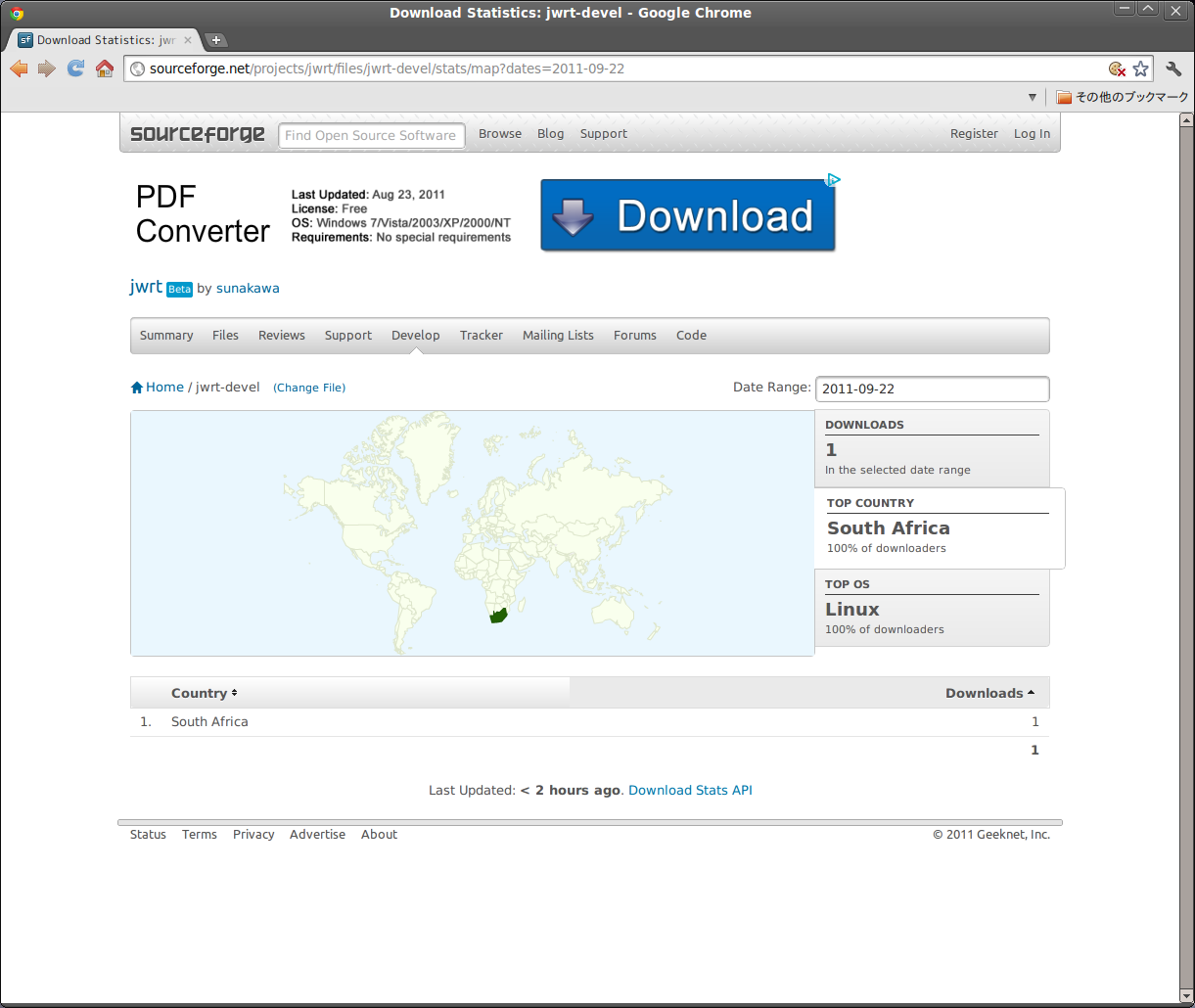Click the Chrome icon in title bar
Viewport: 1195px width, 1008px height.
pos(17,14)
